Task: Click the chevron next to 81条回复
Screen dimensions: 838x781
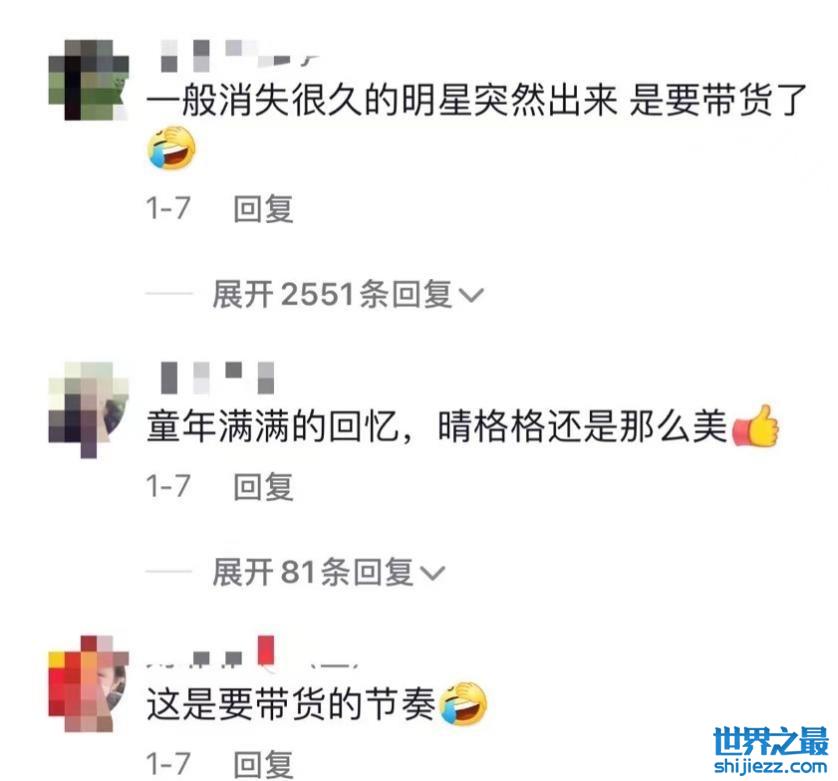Action: click(x=432, y=573)
